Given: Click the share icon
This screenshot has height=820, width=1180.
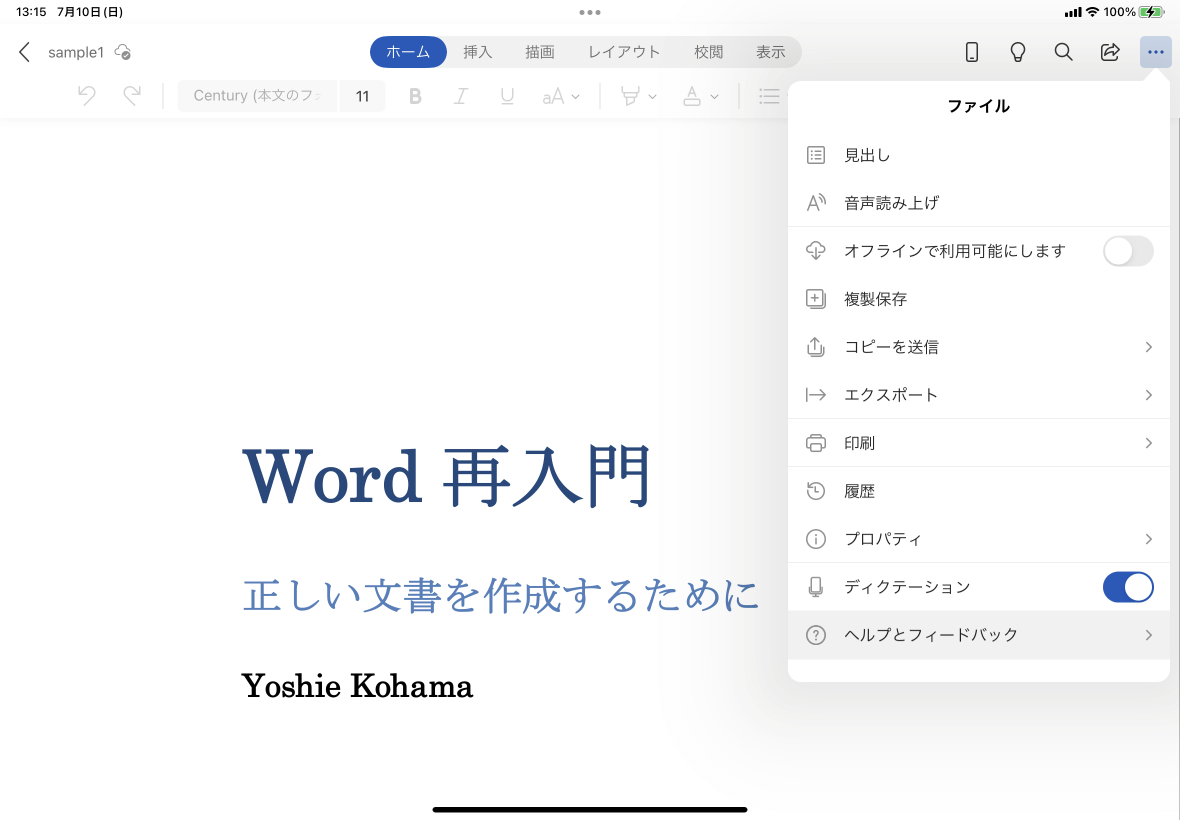Looking at the screenshot, I should 1110,52.
